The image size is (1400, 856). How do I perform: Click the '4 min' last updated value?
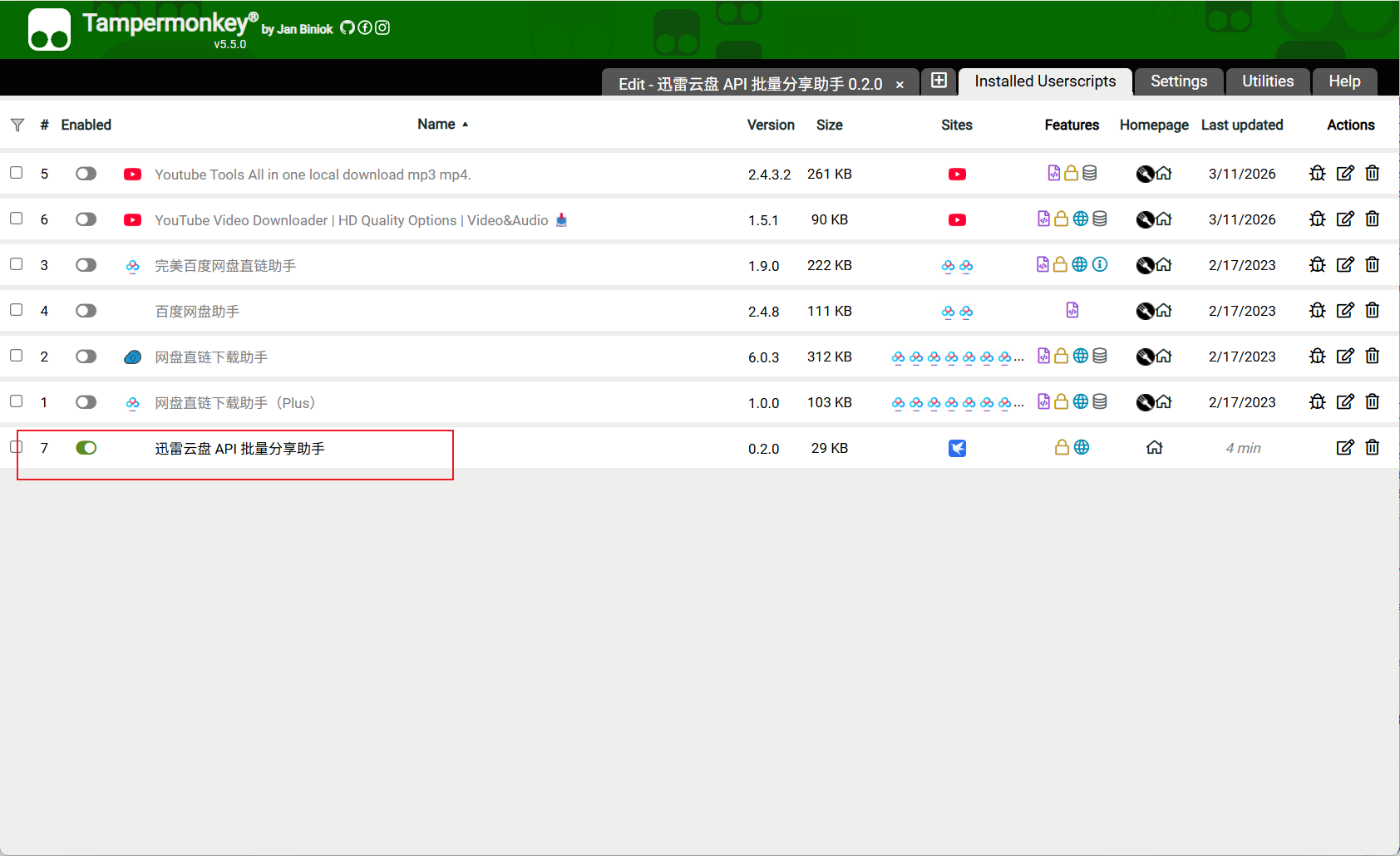click(1243, 448)
